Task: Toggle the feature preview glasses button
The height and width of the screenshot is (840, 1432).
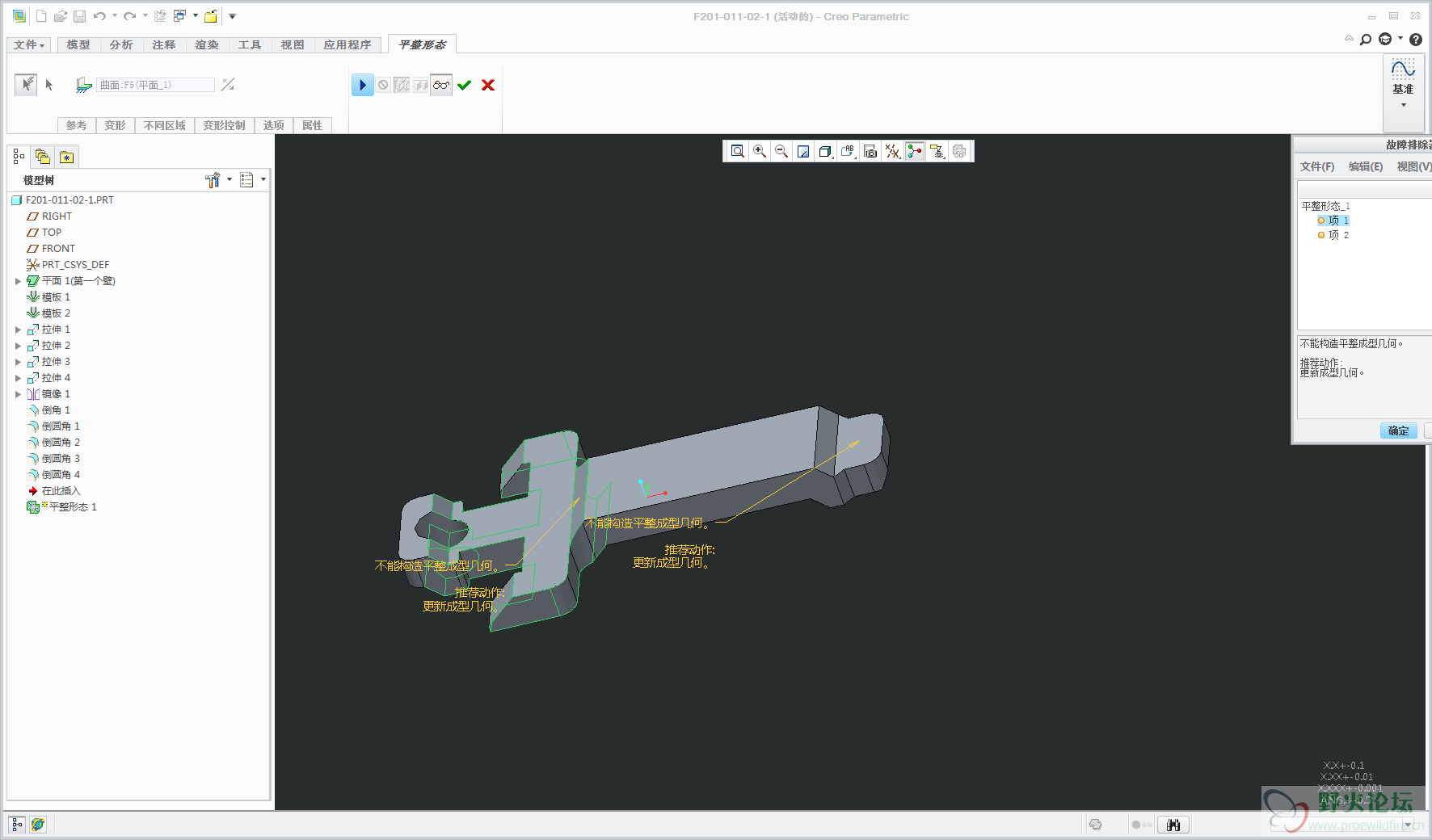Action: (x=441, y=85)
